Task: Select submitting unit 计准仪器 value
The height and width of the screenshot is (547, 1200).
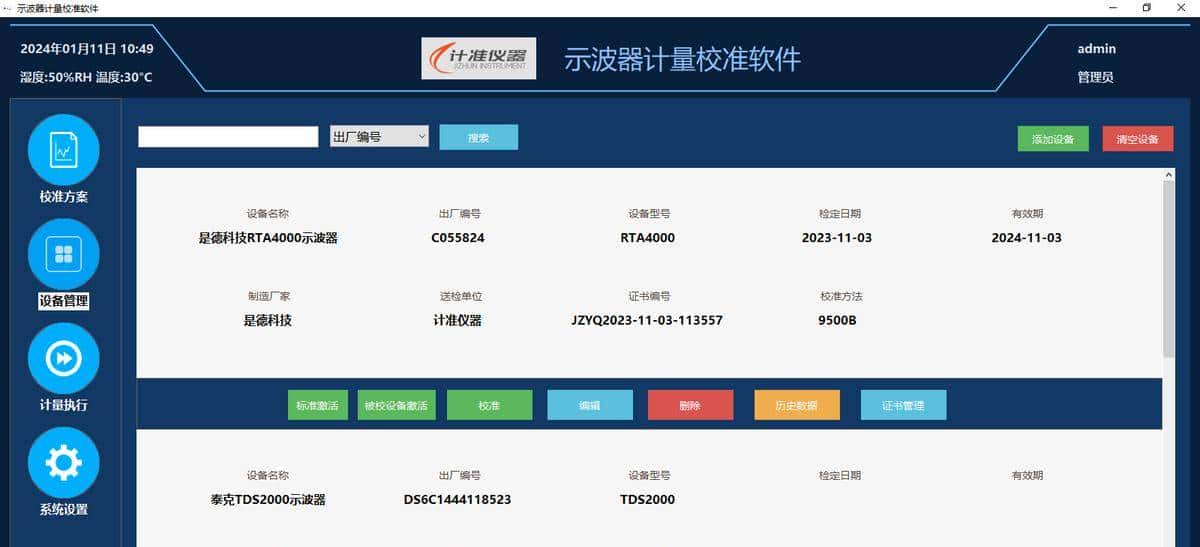Action: 458,321
